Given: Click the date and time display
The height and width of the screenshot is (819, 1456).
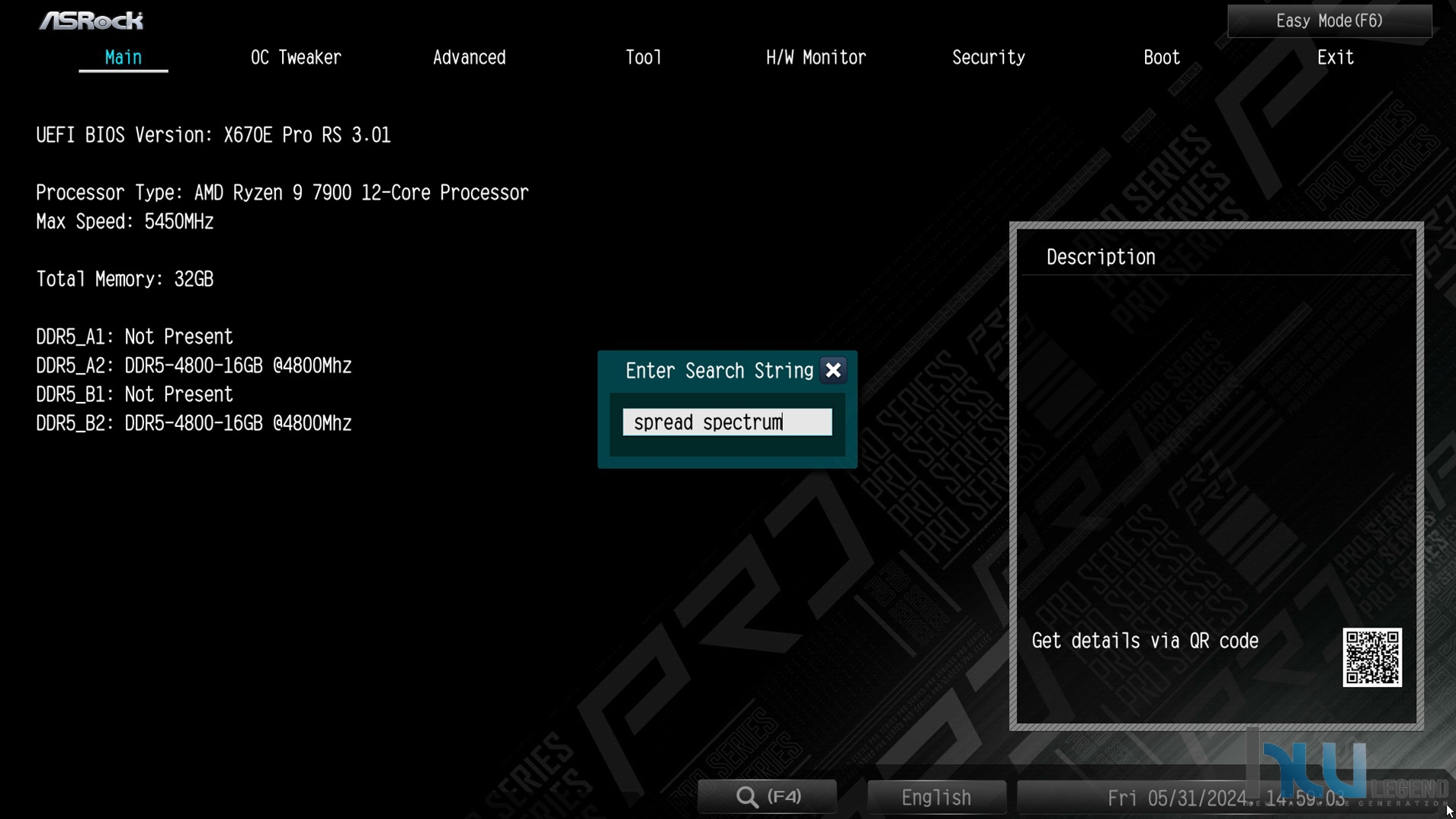Looking at the screenshot, I should pos(1226,798).
